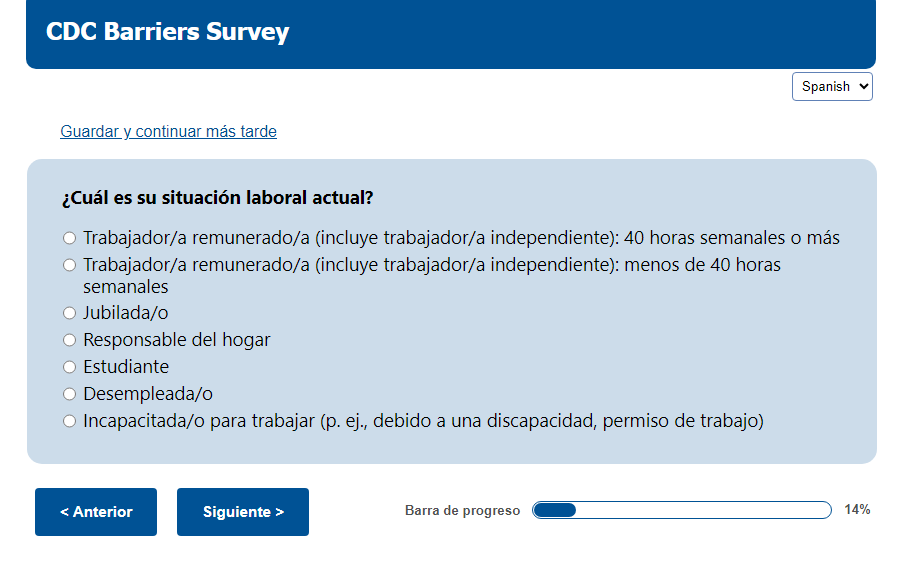Click the 'Desempleada/o' option label text

click(148, 394)
